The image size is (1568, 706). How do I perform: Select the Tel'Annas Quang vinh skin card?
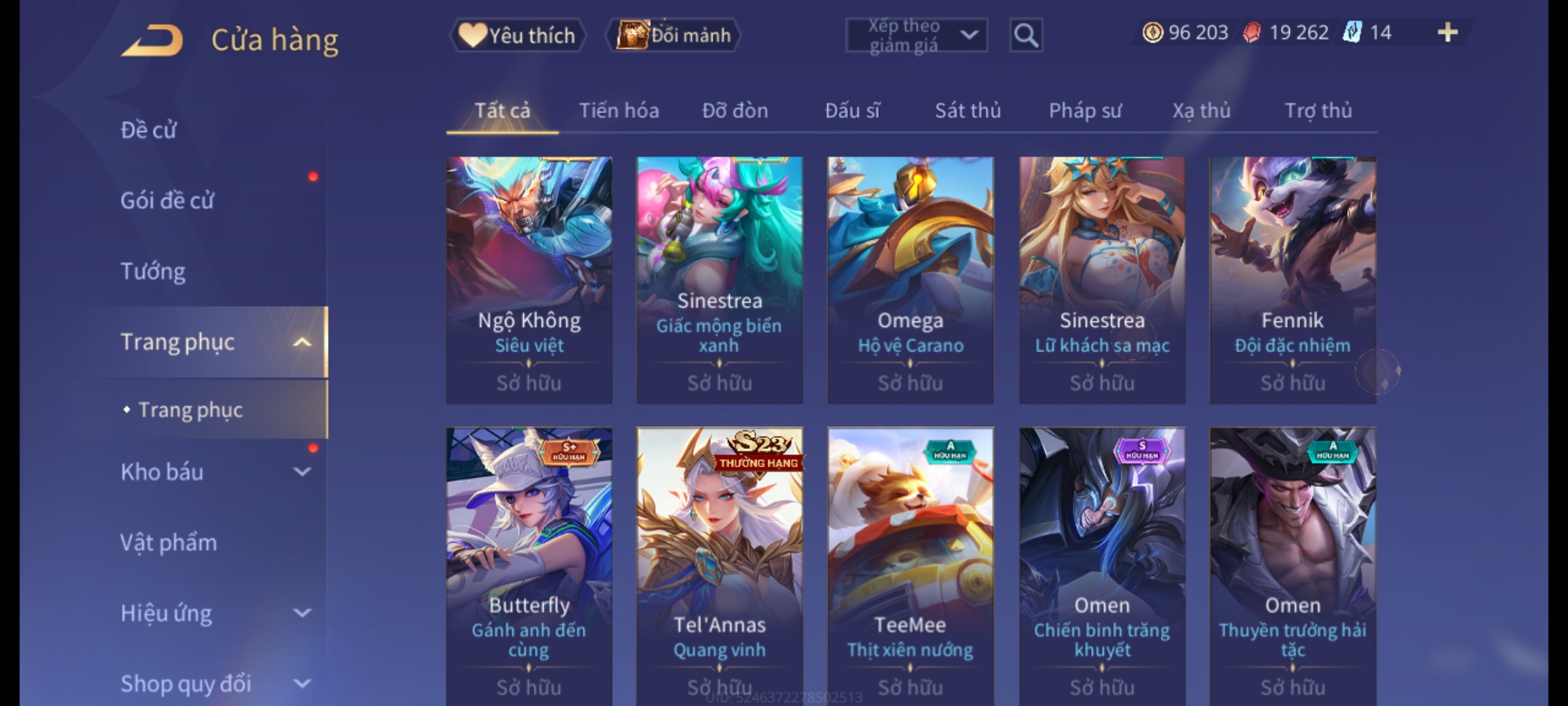719,566
